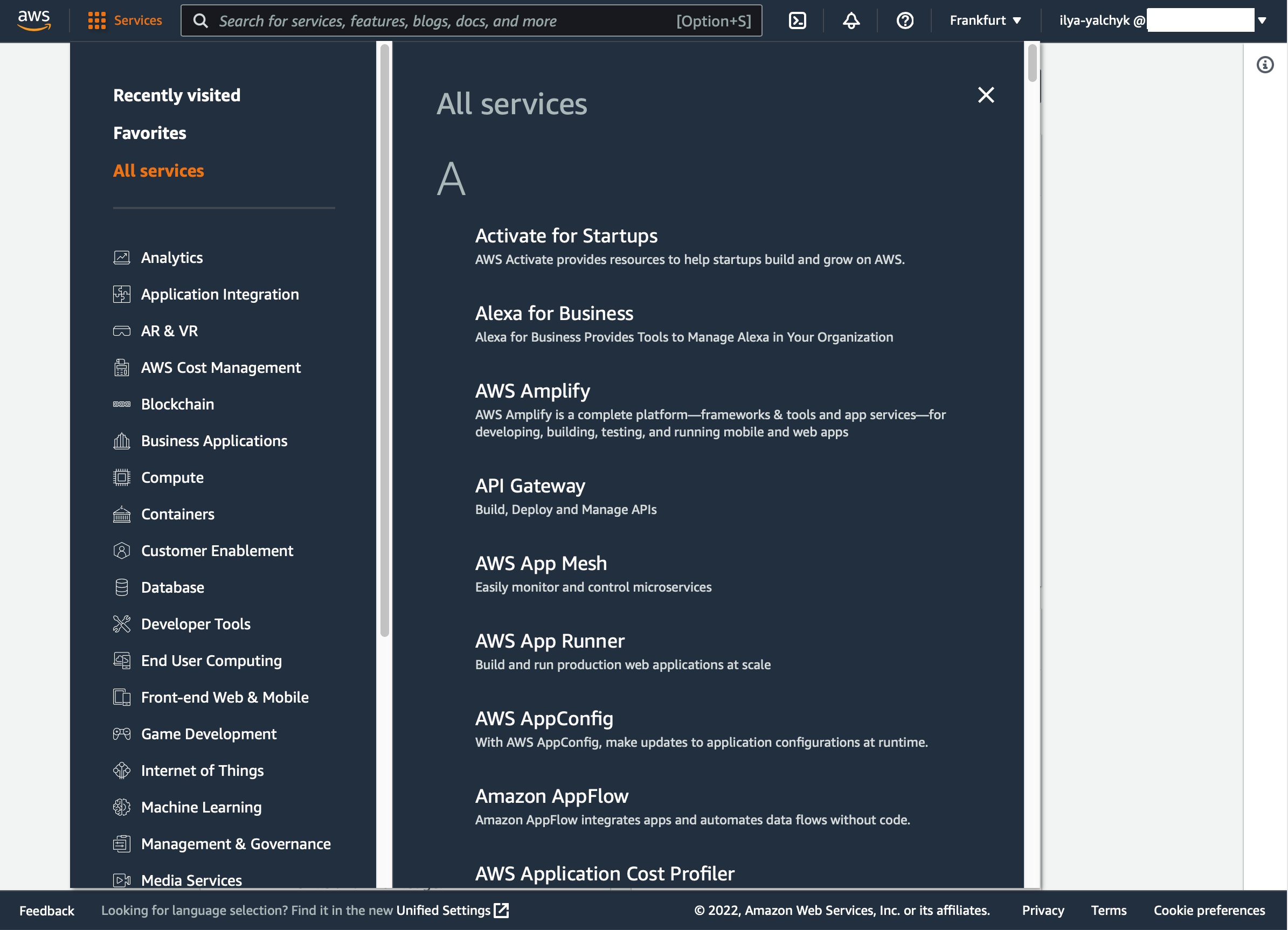Open the API Gateway service link
This screenshot has width=1288, height=930.
tap(530, 486)
